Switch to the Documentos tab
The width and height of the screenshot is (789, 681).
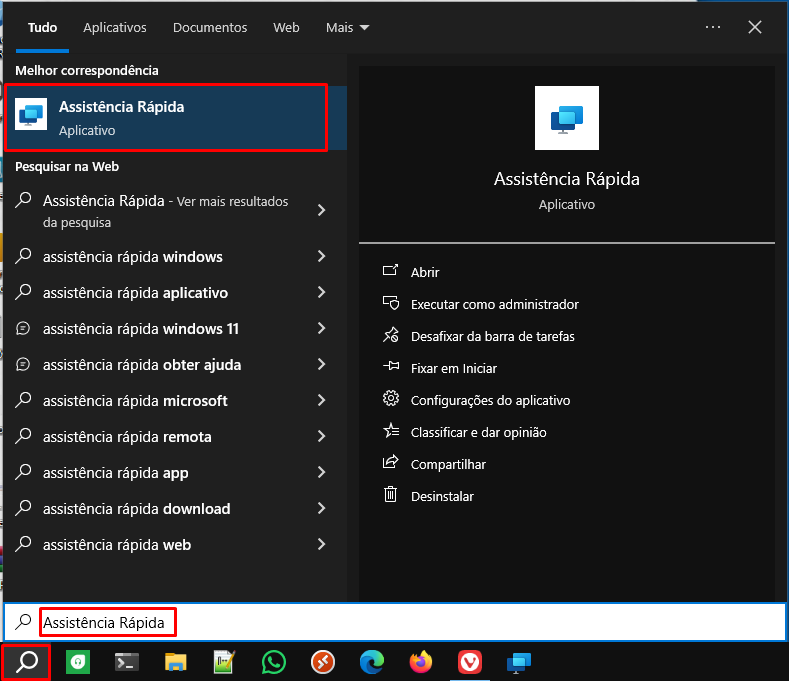point(210,27)
